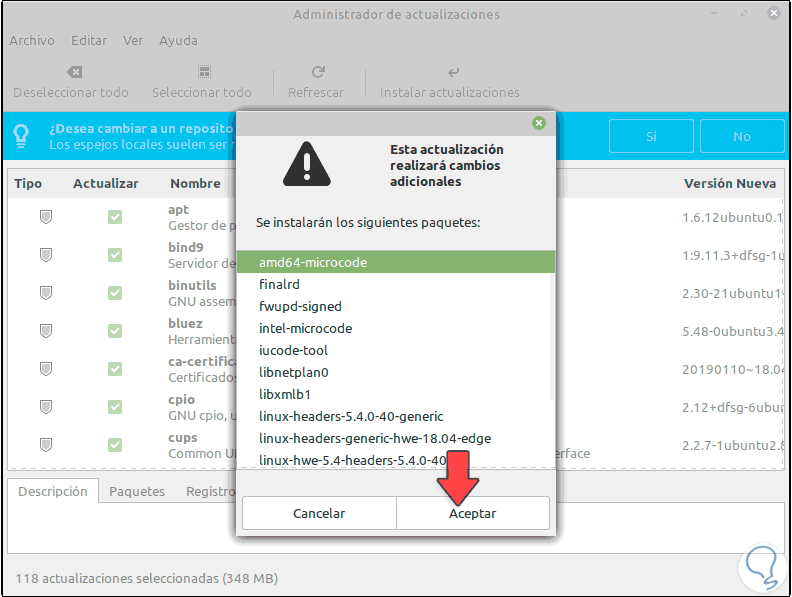The image size is (792, 597).
Task: Click the cpio package name
Action: pos(181,400)
